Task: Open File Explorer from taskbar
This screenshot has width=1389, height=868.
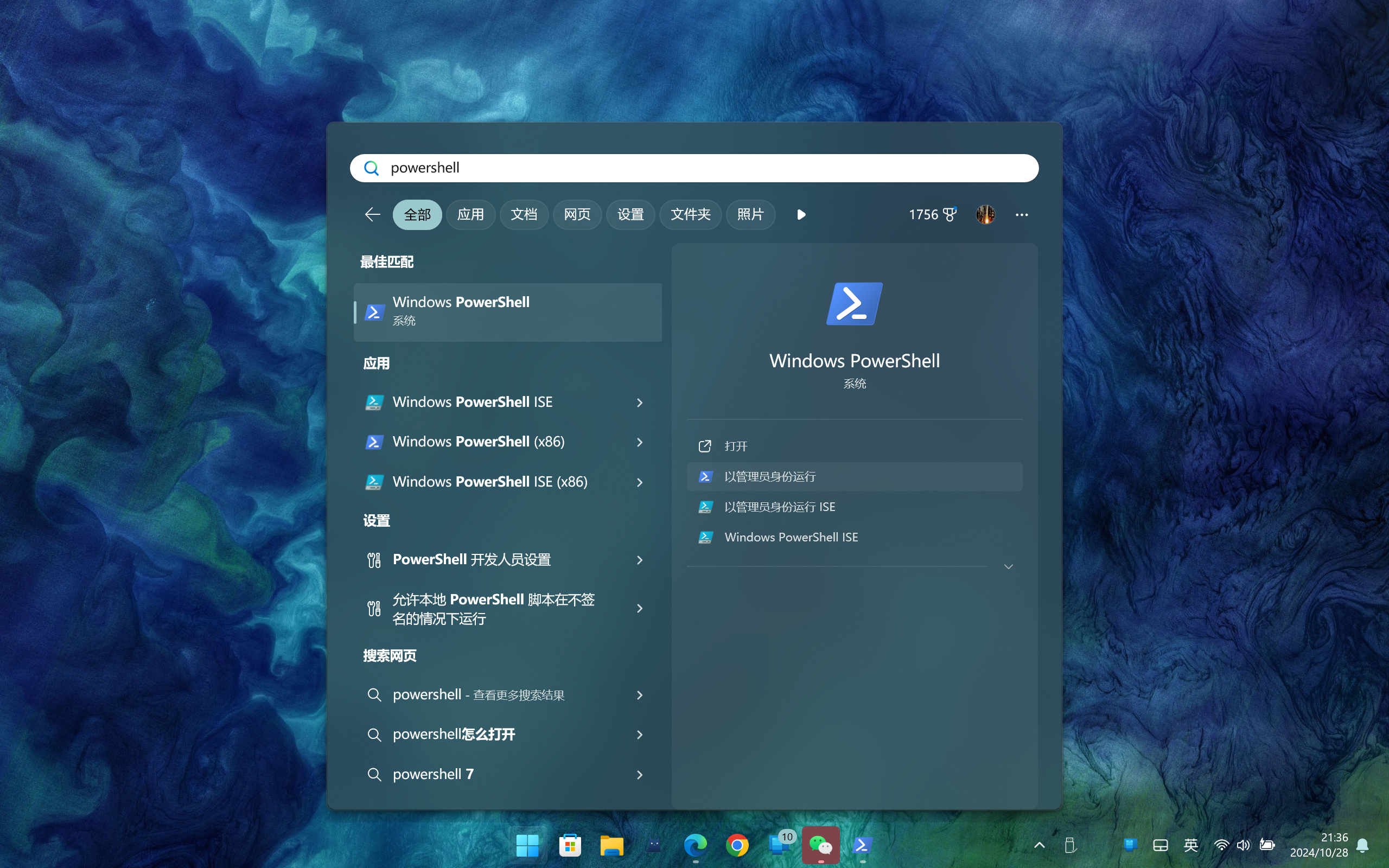Action: (x=611, y=845)
